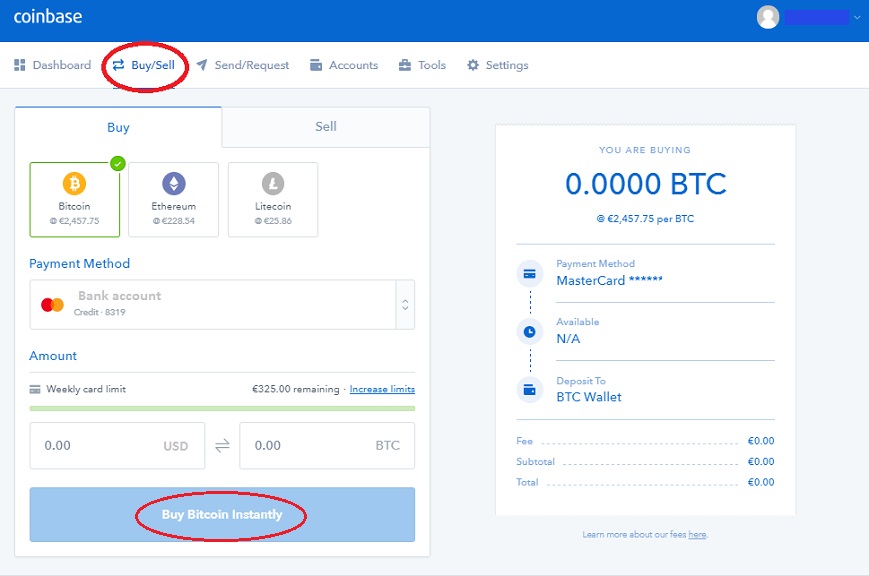Click the Buy/Sell arrows icon
The image size is (869, 576).
tap(118, 65)
